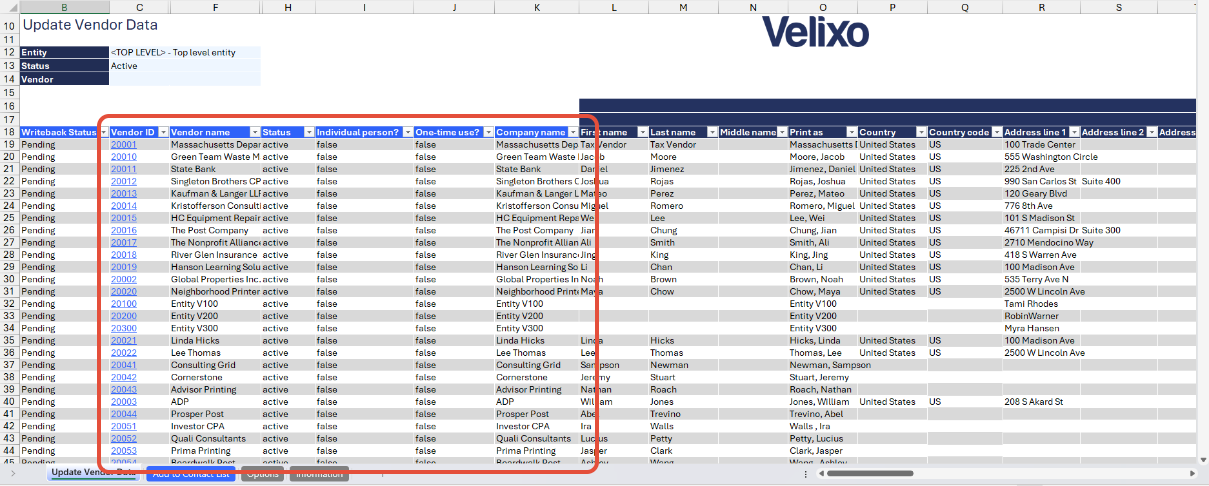Follow the 20022 link for Lee Thomas

[124, 353]
